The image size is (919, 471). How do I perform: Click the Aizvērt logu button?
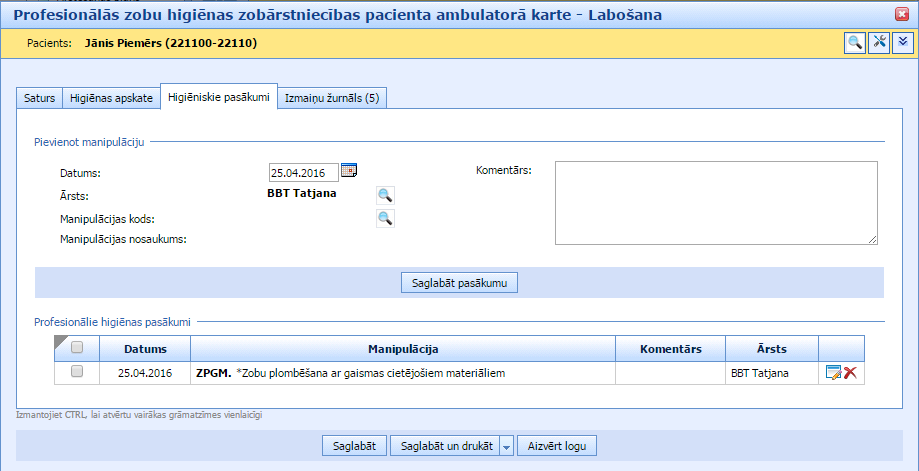(x=557, y=446)
